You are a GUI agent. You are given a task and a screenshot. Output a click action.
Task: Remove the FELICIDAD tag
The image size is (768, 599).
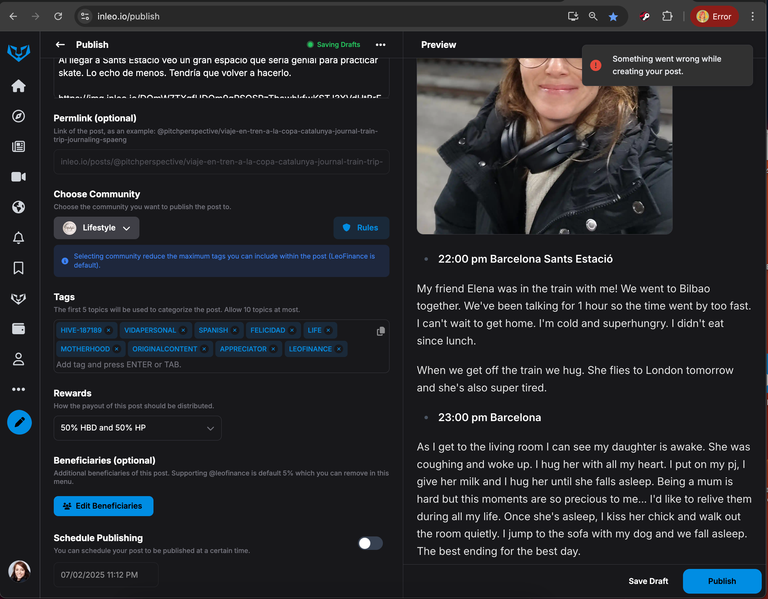[292, 330]
